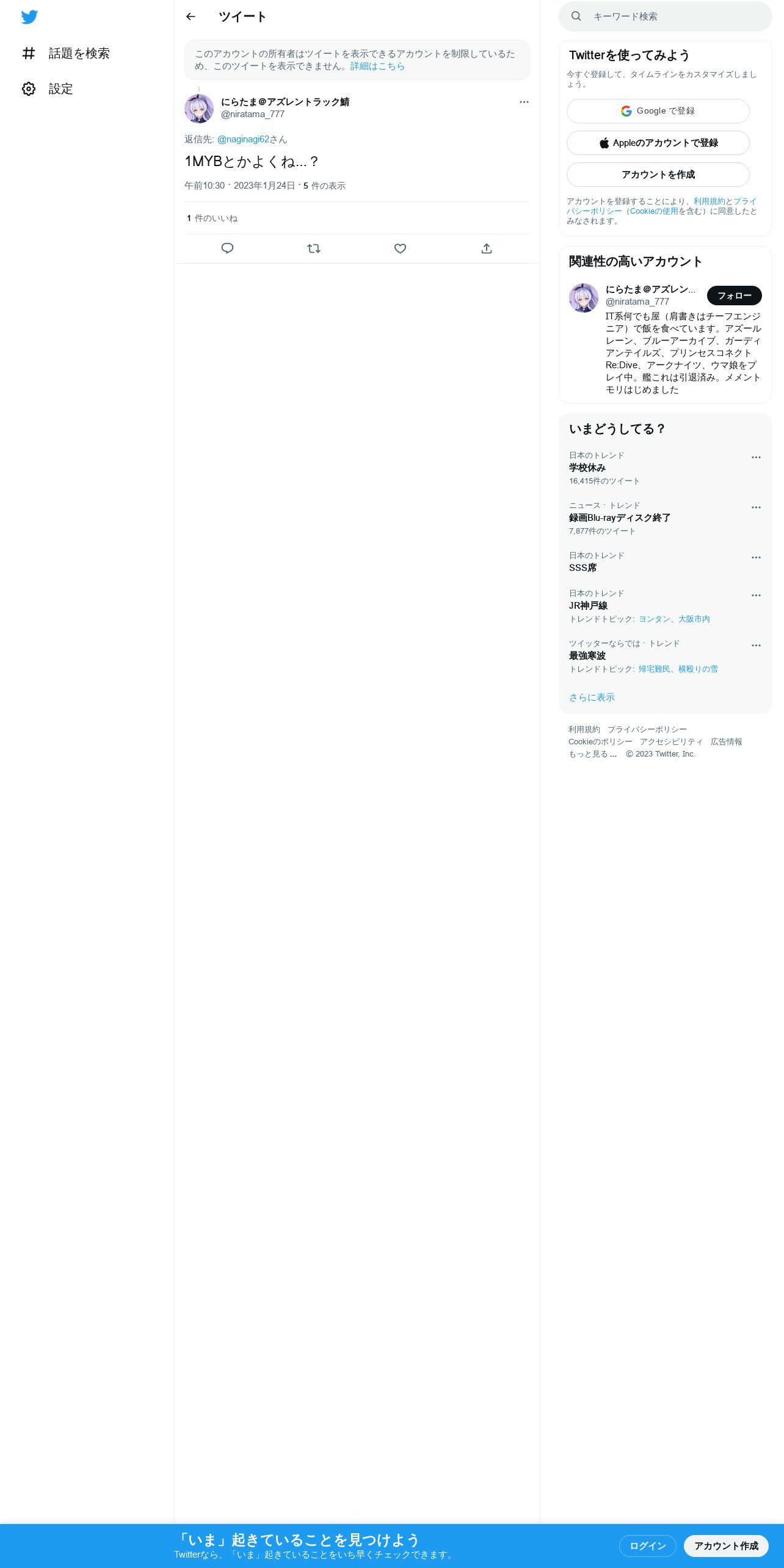Viewport: 784px width, 1568px height.
Task: Click the Twitter bird logo
Action: pos(29,17)
